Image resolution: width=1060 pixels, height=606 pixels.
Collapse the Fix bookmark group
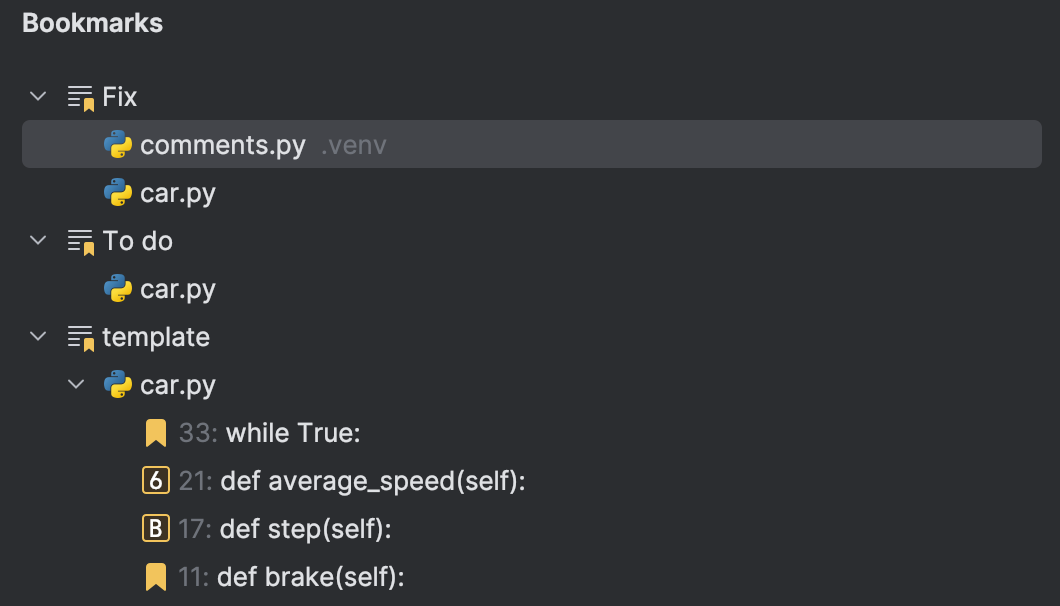coord(38,96)
